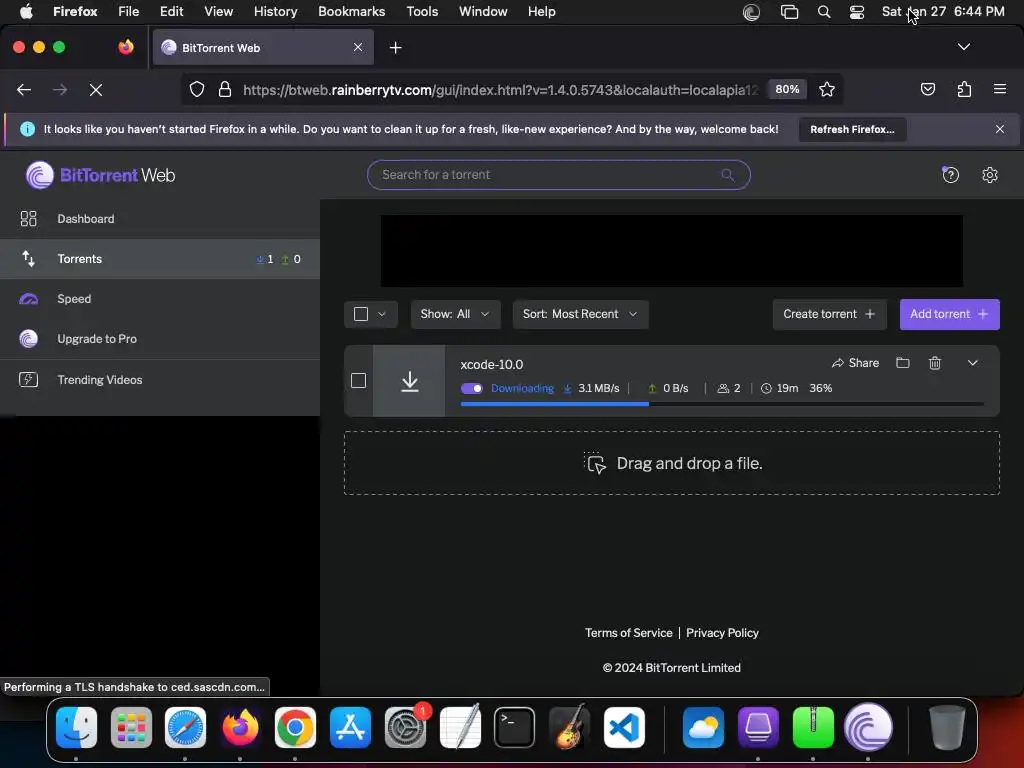The height and width of the screenshot is (768, 1024).
Task: Bookmark this page with the star icon
Action: [827, 89]
